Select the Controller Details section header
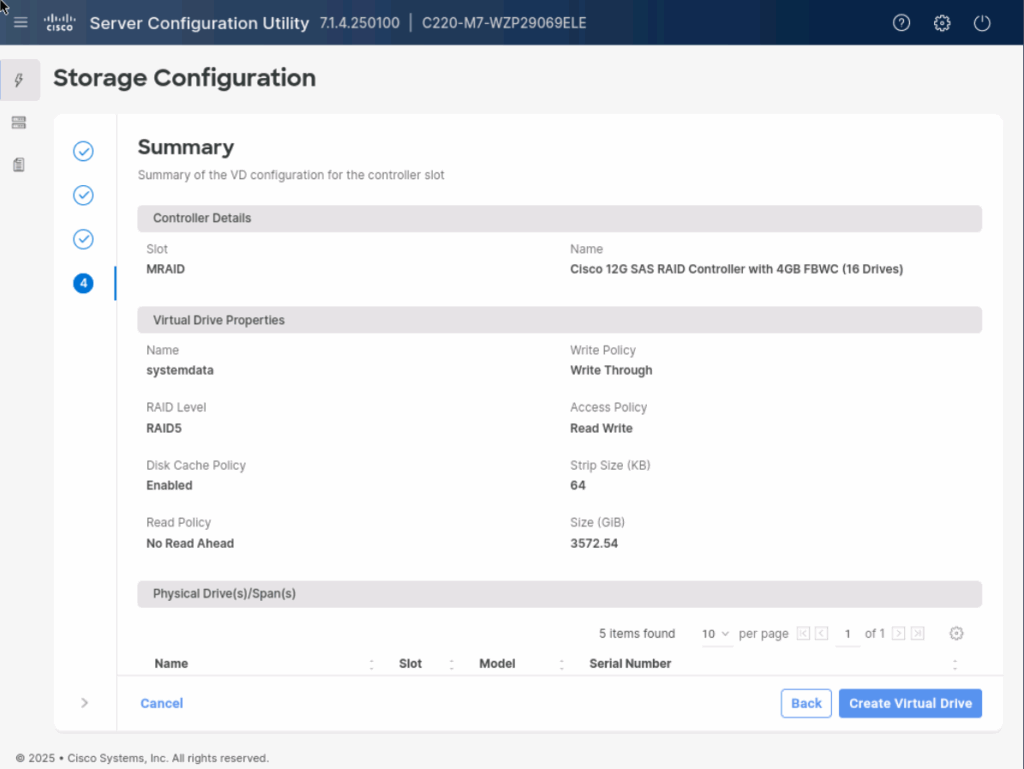The height and width of the screenshot is (769, 1024). click(560, 218)
